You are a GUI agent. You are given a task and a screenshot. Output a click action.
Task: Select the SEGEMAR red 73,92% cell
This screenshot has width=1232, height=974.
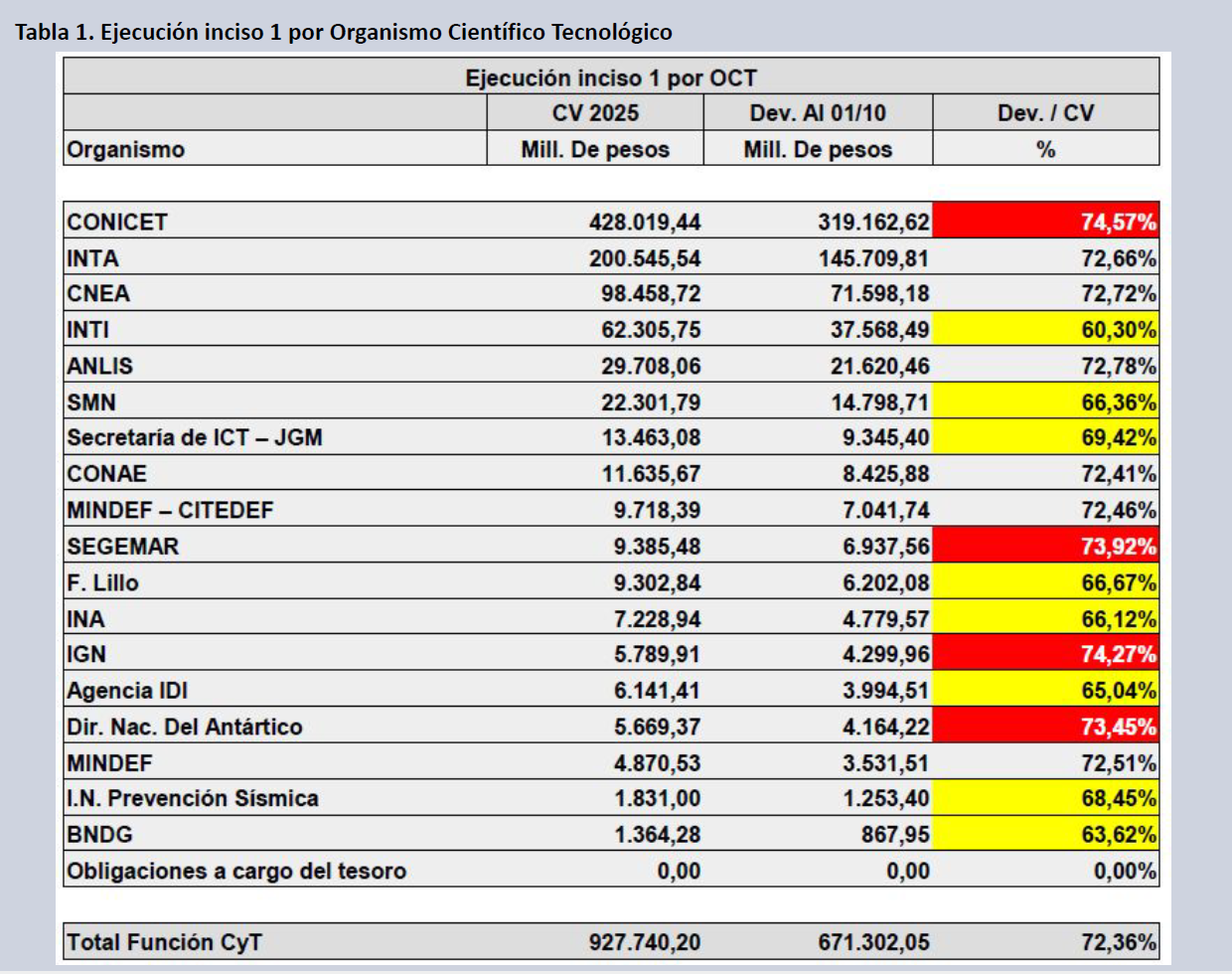(1045, 547)
